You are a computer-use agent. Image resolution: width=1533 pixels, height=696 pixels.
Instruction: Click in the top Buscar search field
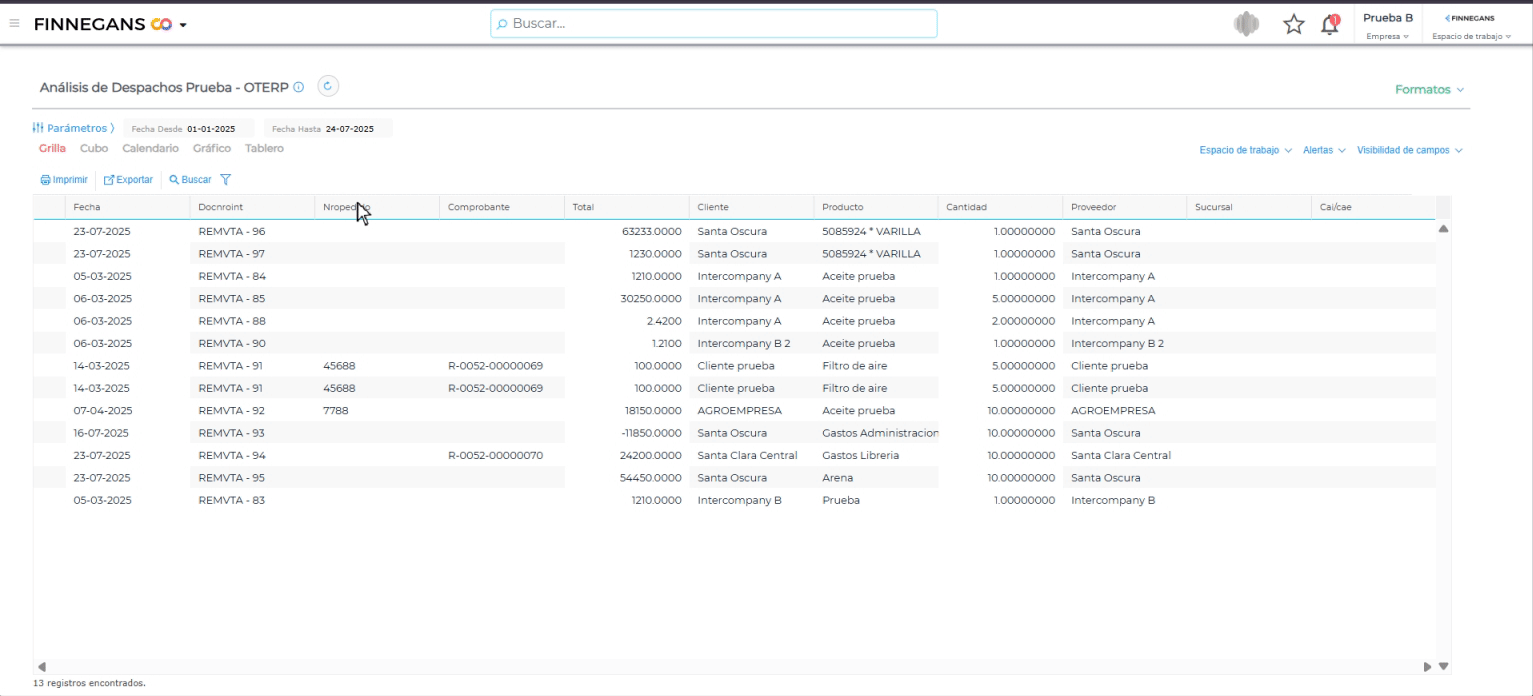pyautogui.click(x=713, y=23)
